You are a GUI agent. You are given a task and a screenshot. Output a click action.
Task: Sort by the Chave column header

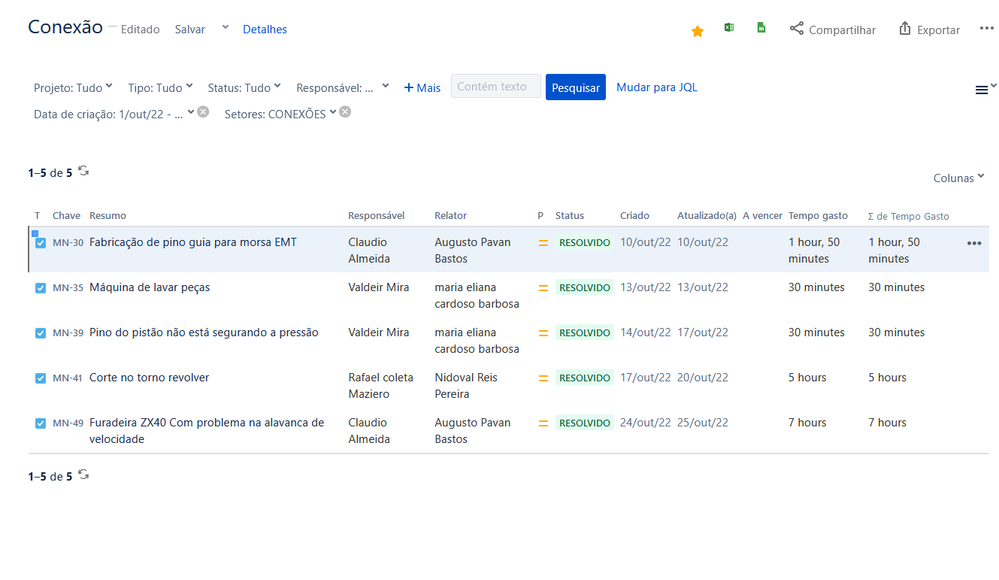click(x=66, y=215)
